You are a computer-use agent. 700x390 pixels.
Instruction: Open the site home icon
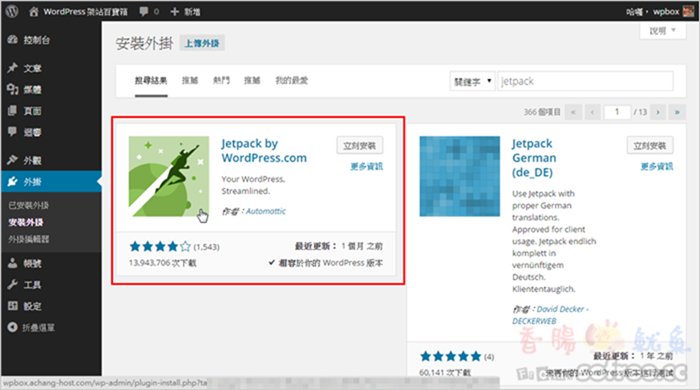33,12
